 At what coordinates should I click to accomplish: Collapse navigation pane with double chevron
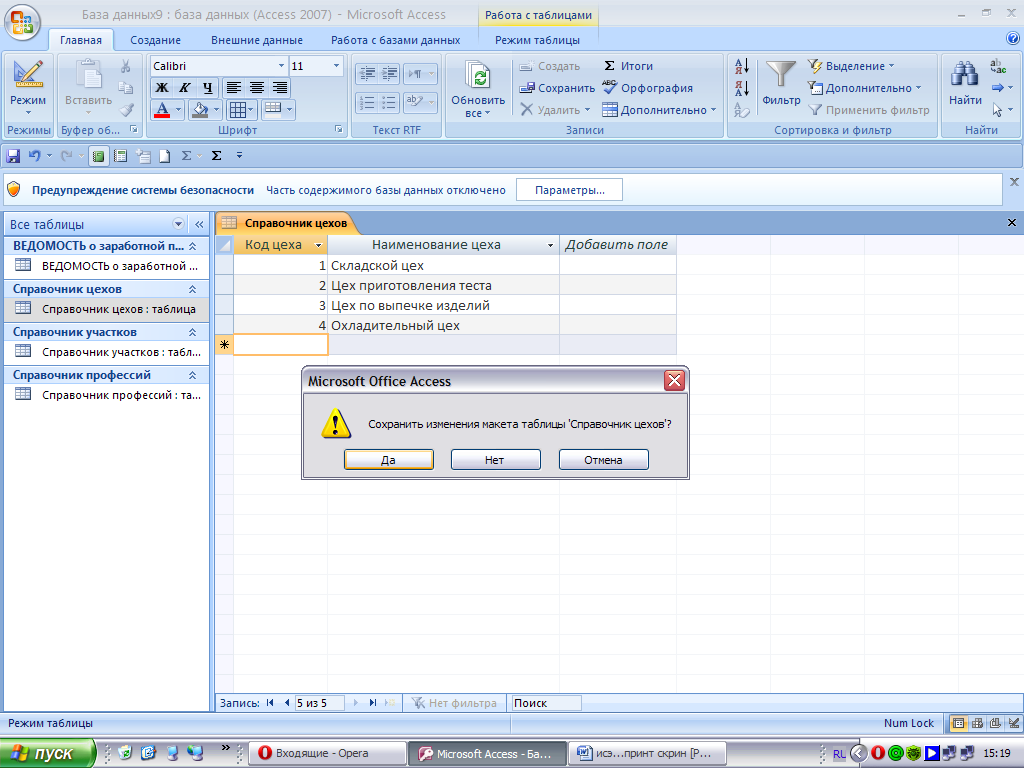[x=199, y=224]
